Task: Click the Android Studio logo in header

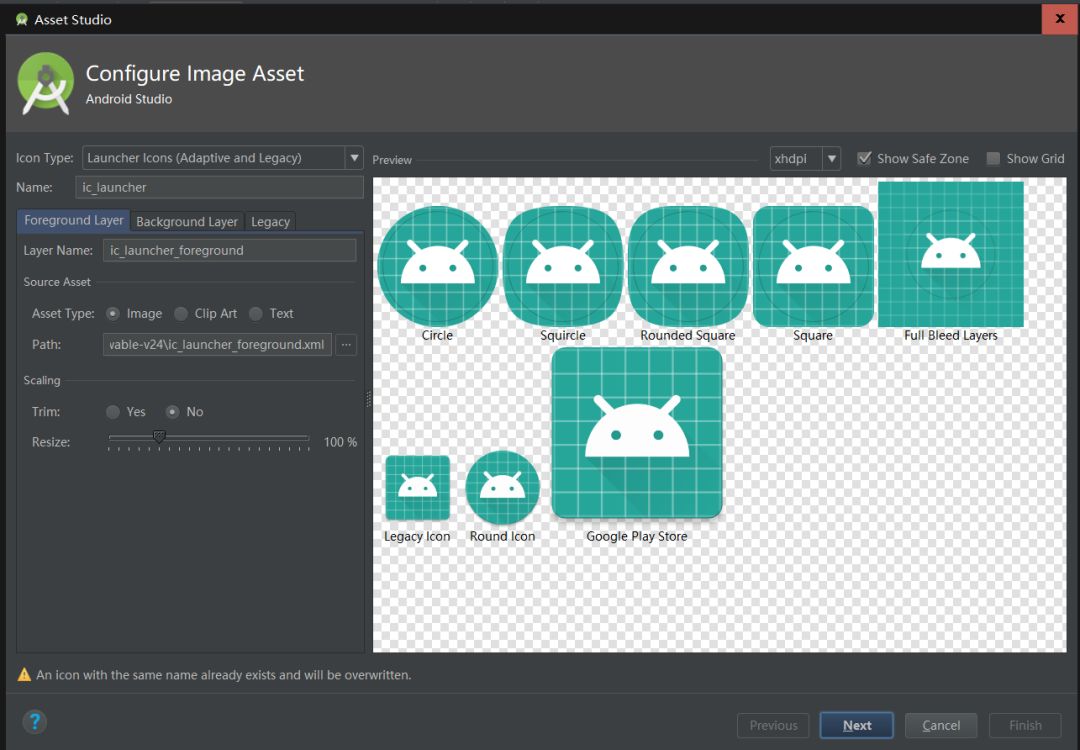Action: click(45, 83)
